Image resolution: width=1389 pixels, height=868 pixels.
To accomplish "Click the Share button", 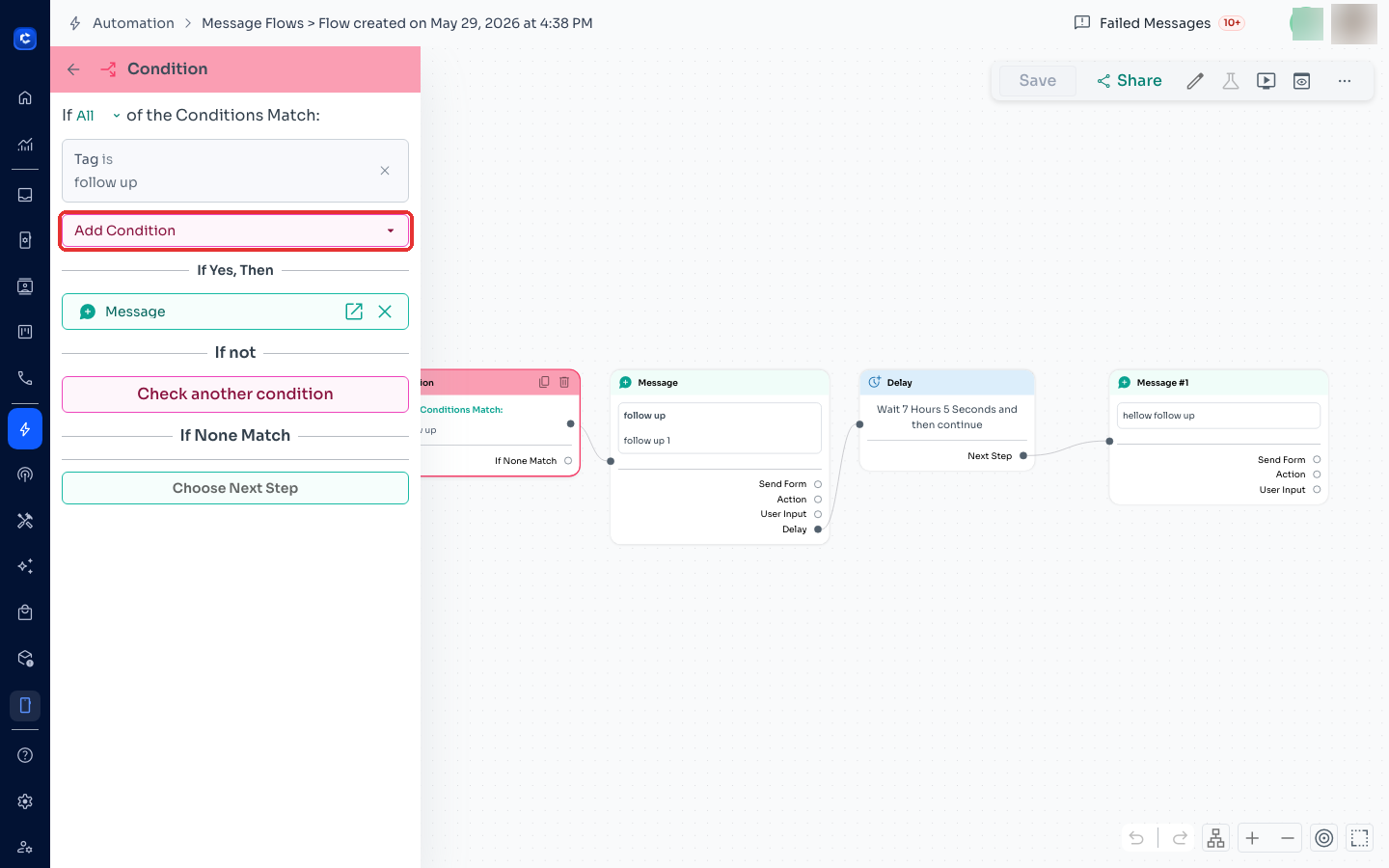I will (x=1130, y=81).
